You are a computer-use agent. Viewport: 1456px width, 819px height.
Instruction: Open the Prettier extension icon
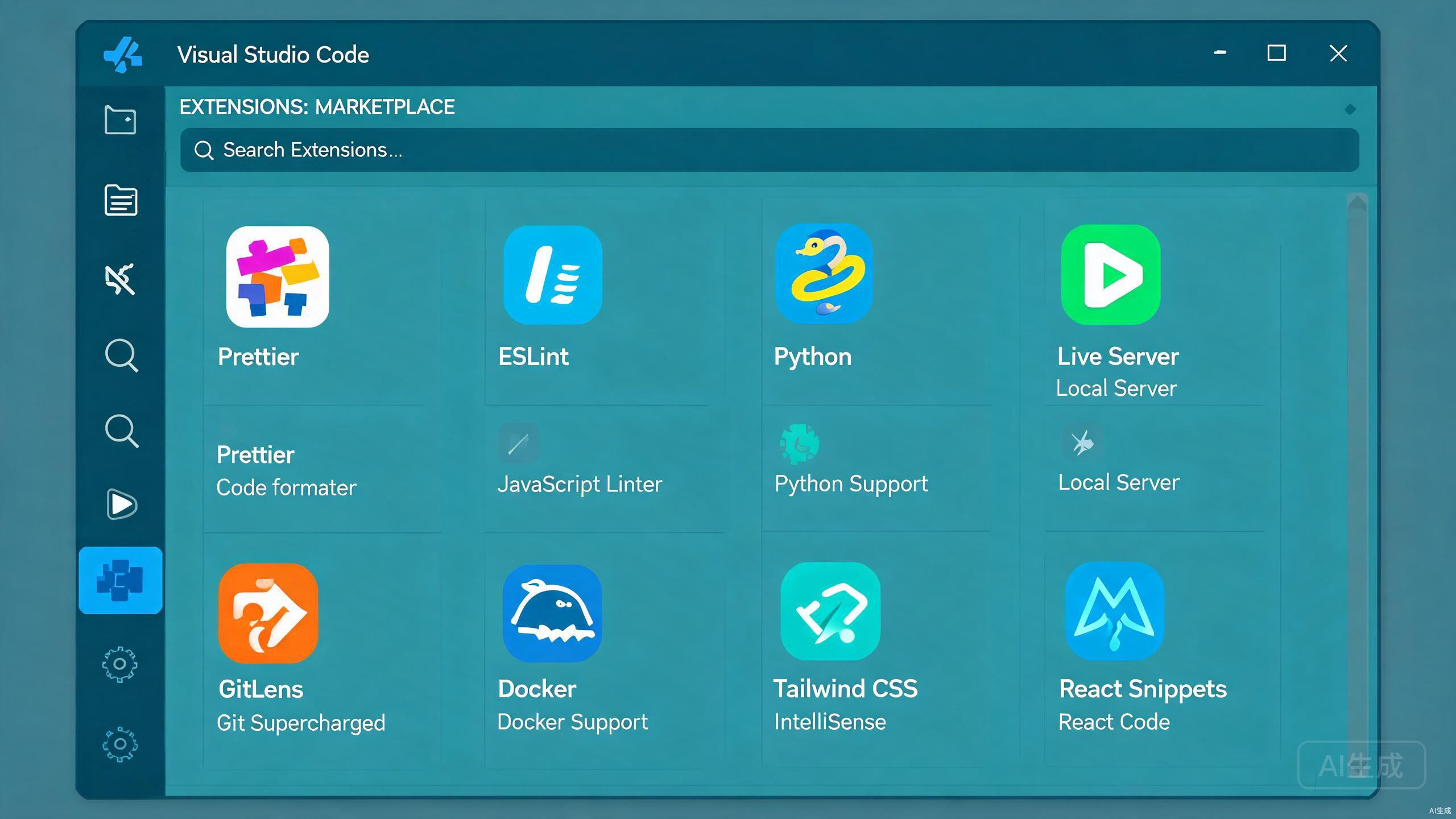(278, 276)
